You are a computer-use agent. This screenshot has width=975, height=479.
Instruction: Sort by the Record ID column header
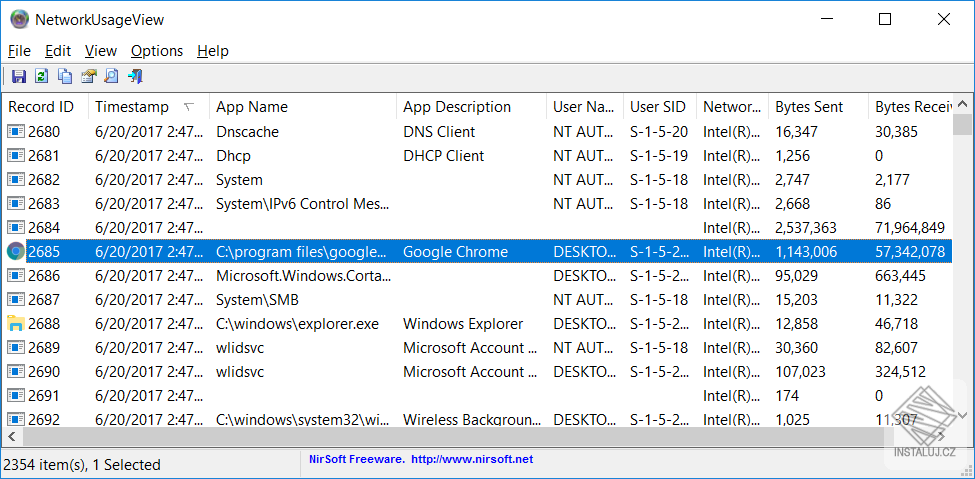45,107
